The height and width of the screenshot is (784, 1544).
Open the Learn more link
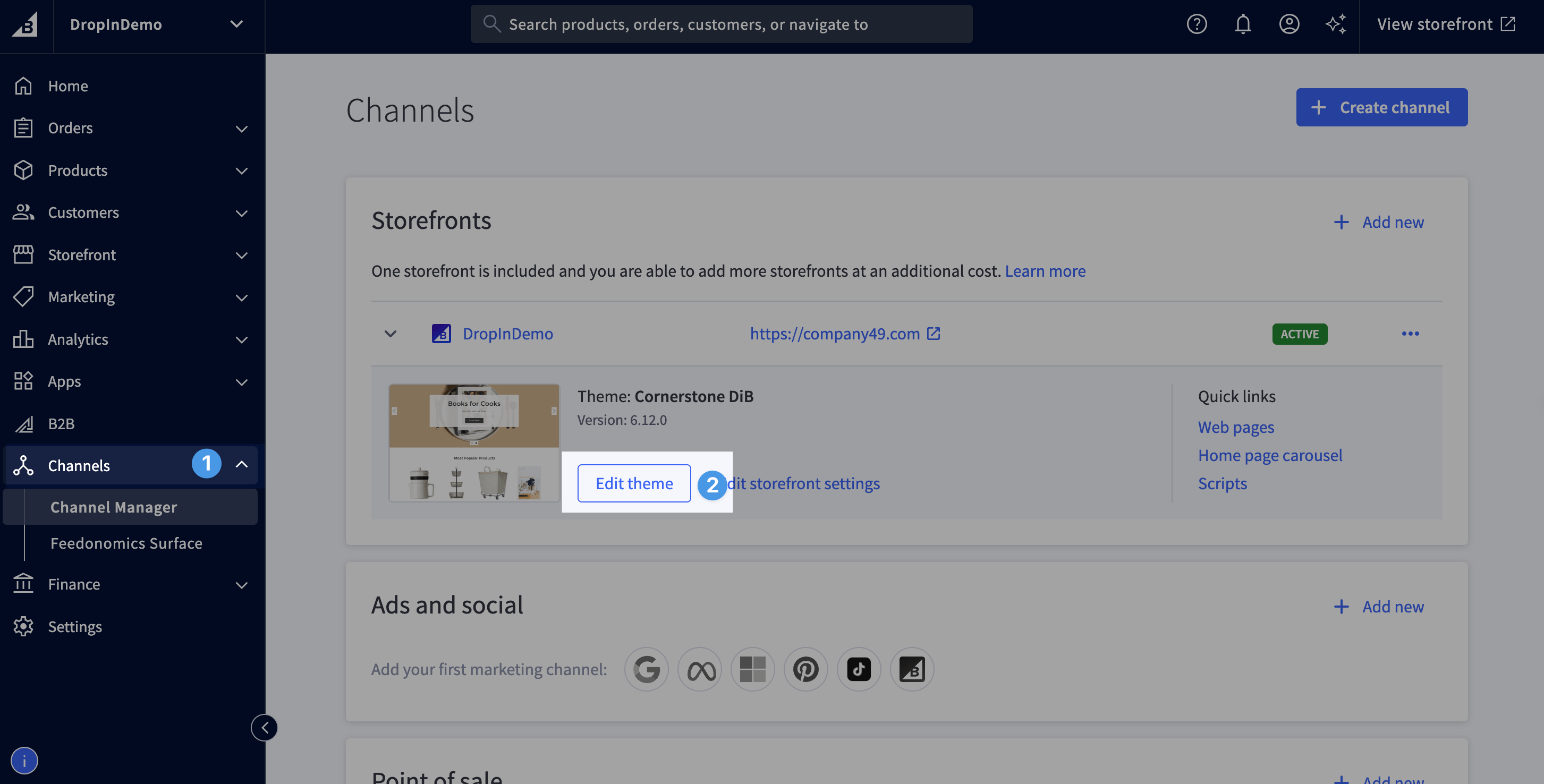pos(1045,271)
